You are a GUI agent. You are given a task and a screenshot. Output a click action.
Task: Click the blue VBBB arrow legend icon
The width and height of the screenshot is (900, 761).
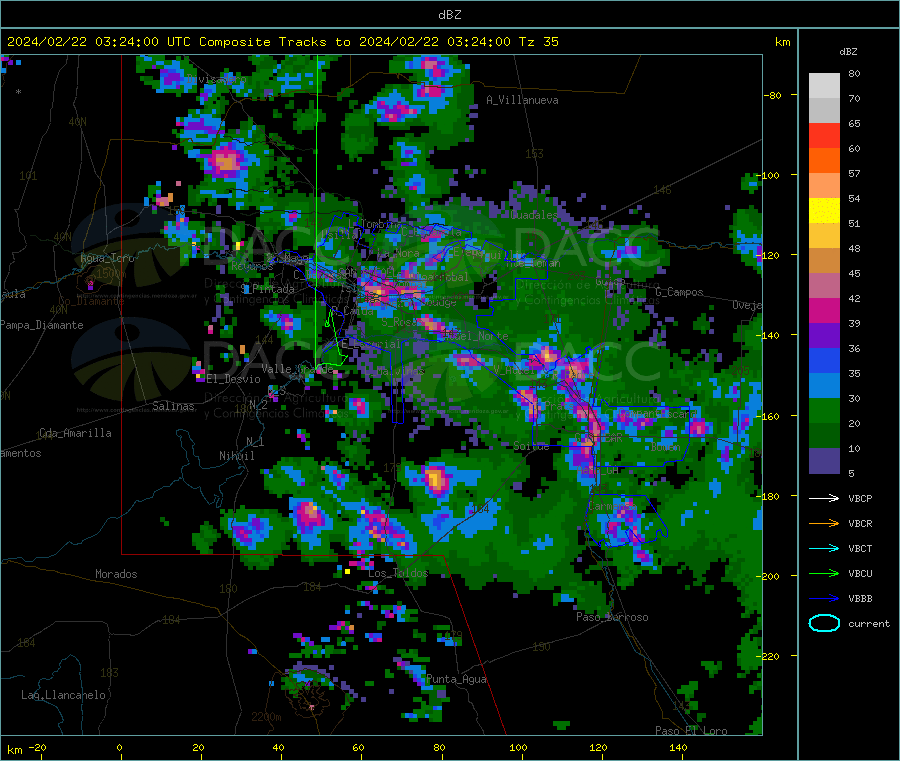[824, 598]
